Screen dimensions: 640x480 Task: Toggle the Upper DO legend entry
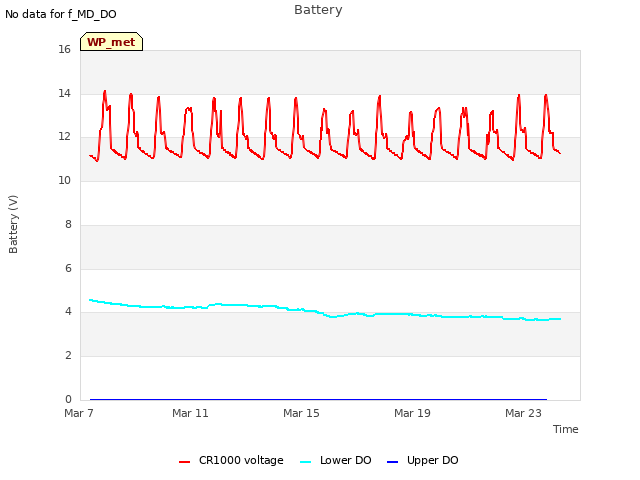(422, 460)
